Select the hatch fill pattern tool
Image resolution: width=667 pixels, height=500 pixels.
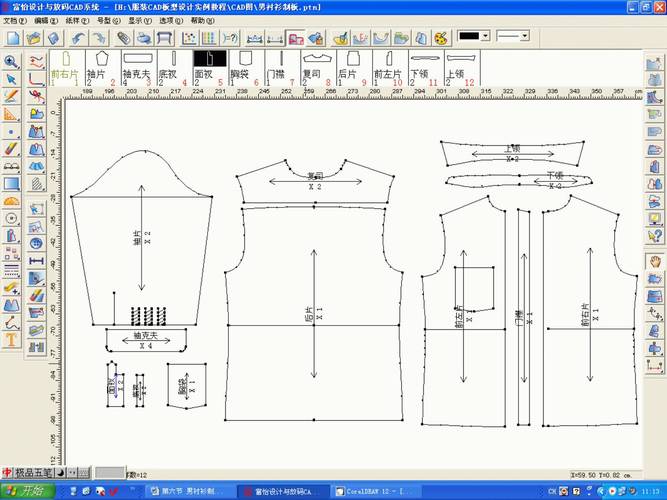coord(37,184)
